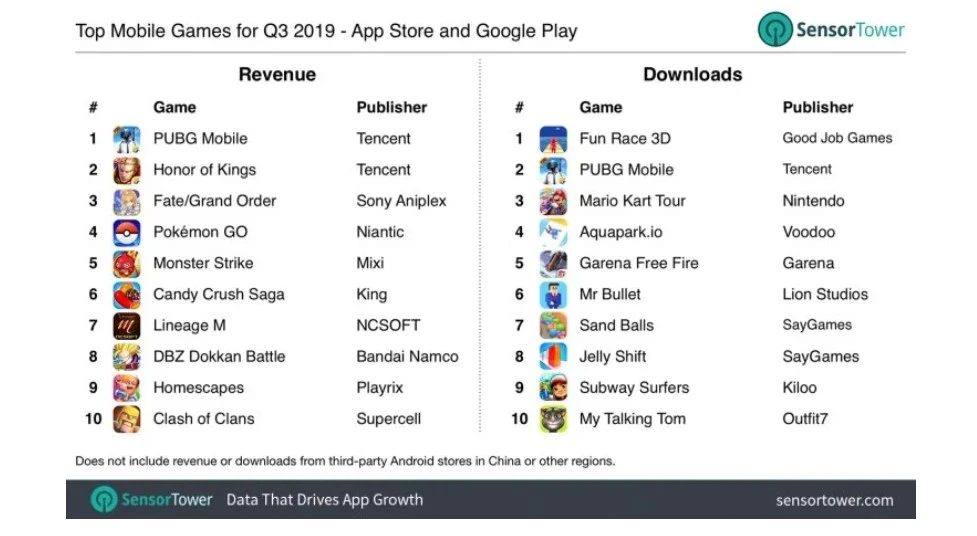Click the Downloads column heading
This screenshot has width=977, height=536.
click(x=693, y=74)
